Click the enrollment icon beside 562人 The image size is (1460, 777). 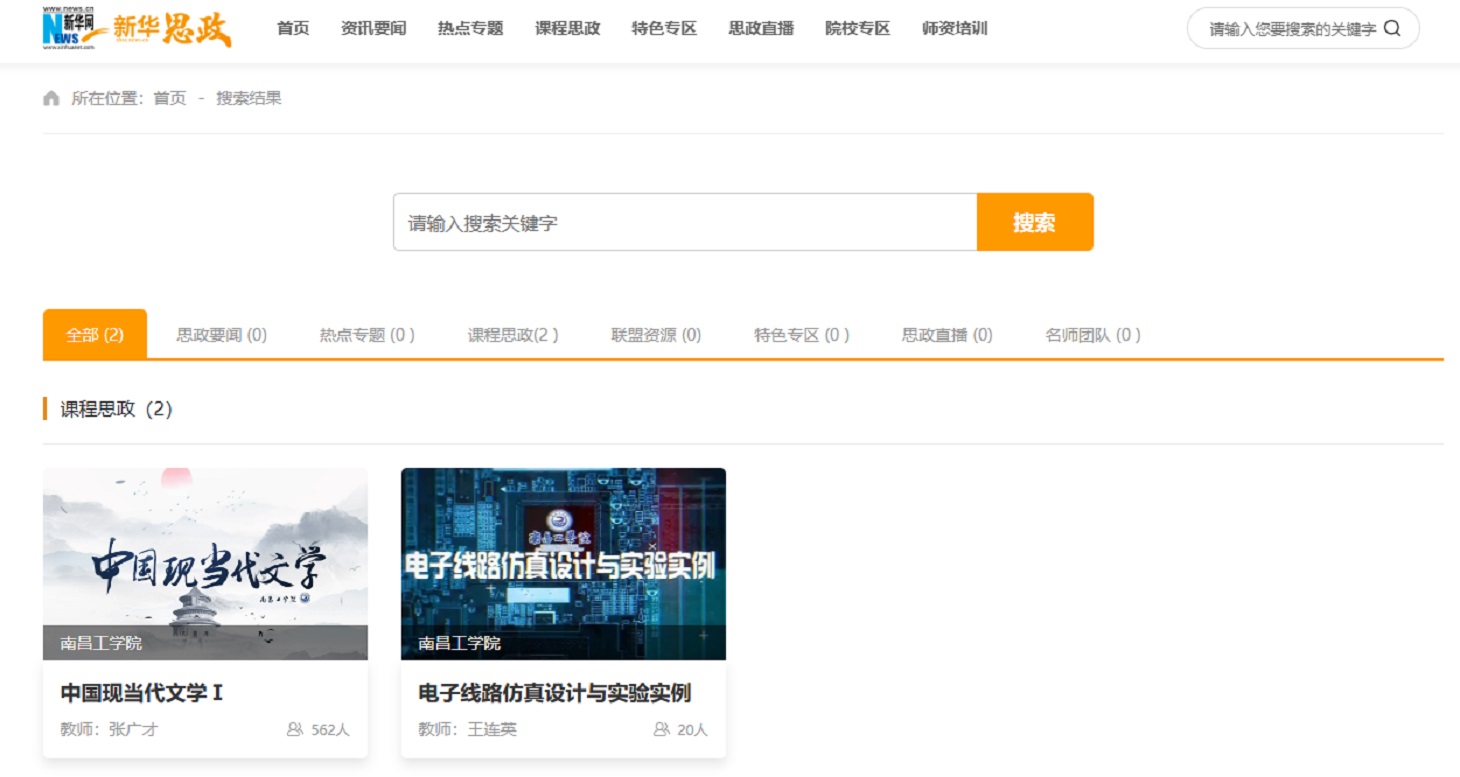tap(295, 730)
